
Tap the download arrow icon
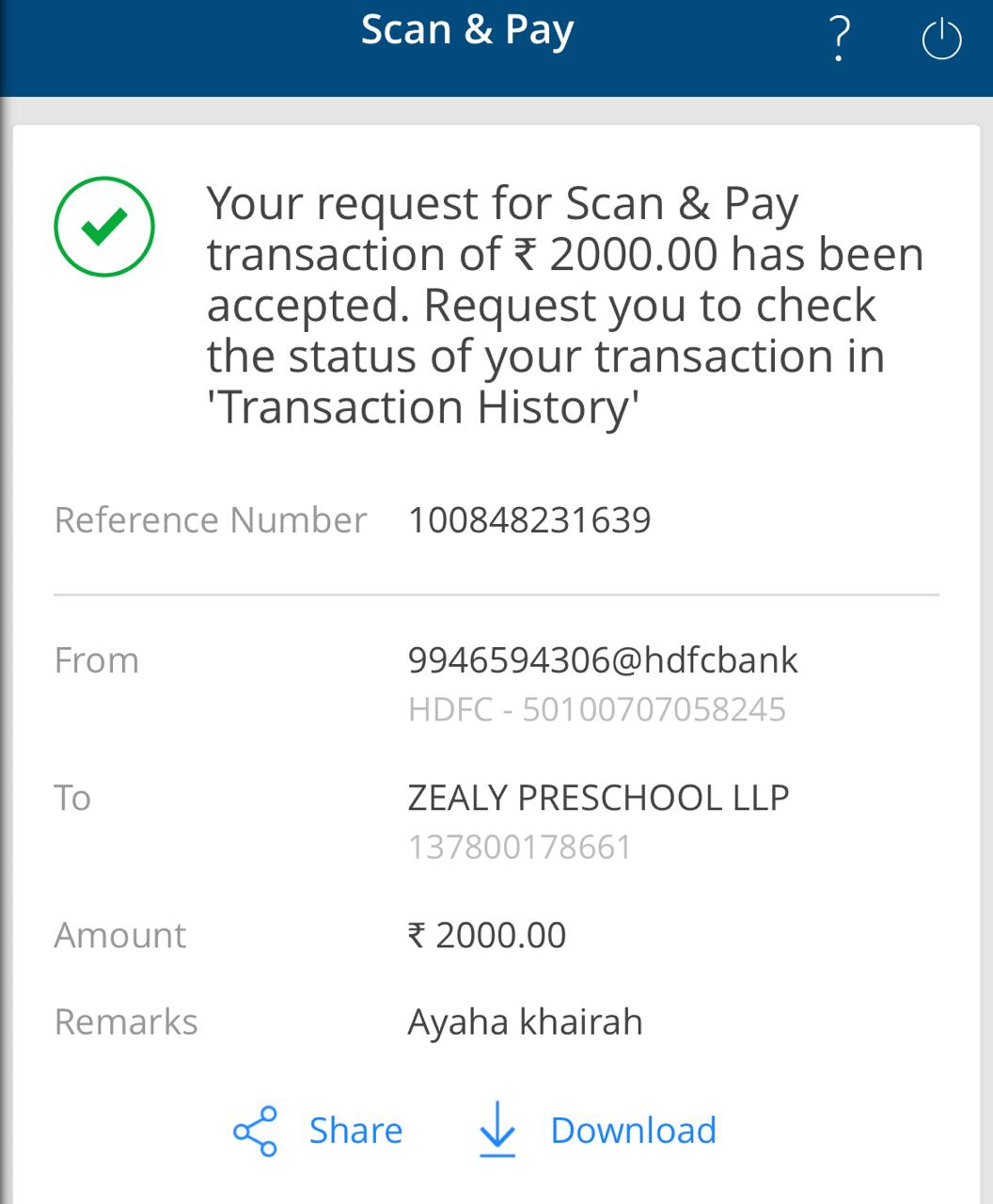[497, 1129]
